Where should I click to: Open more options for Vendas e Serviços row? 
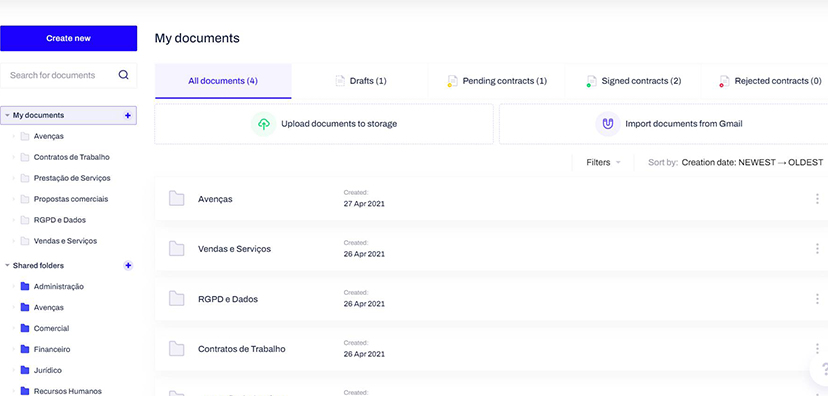[817, 249]
